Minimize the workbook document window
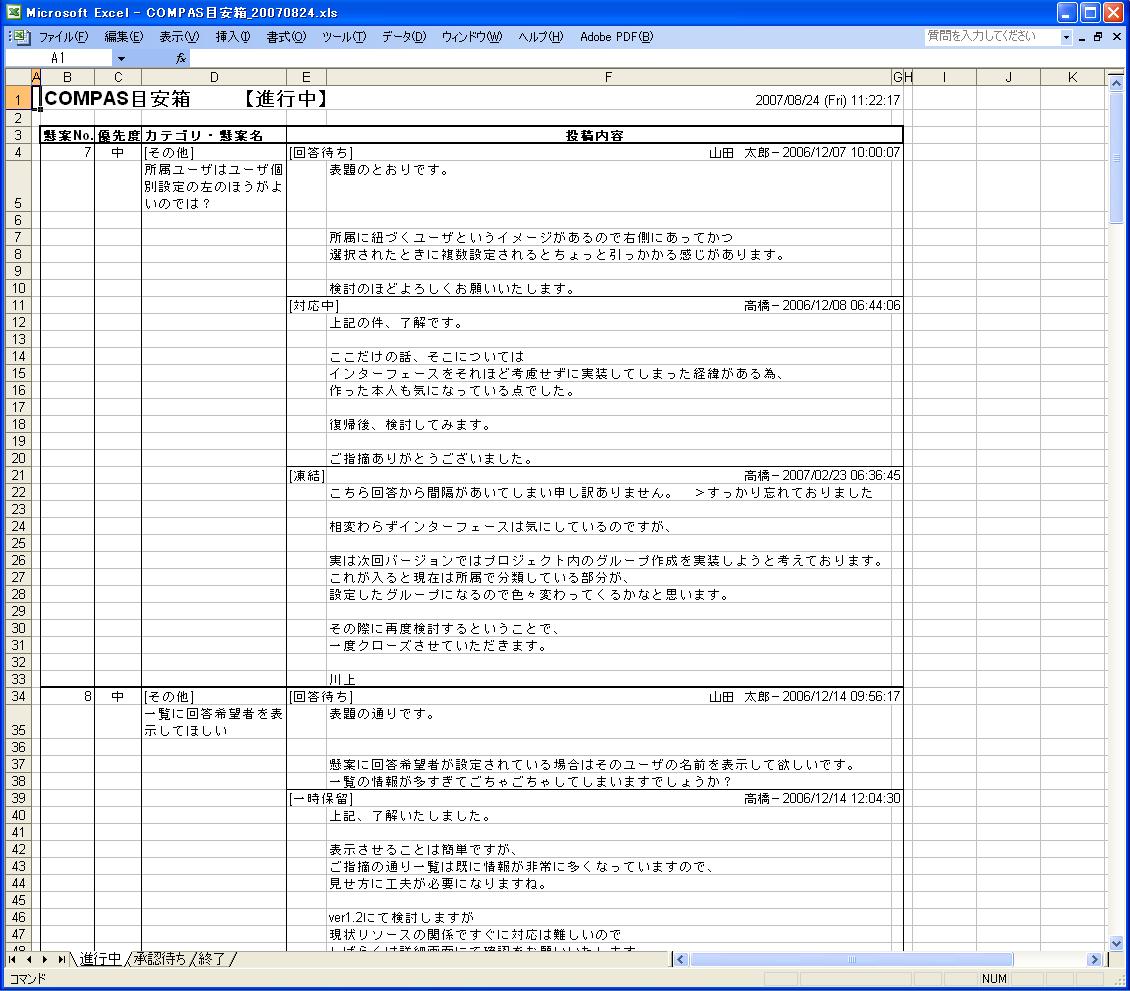Image resolution: width=1130 pixels, height=991 pixels. click(x=1082, y=37)
